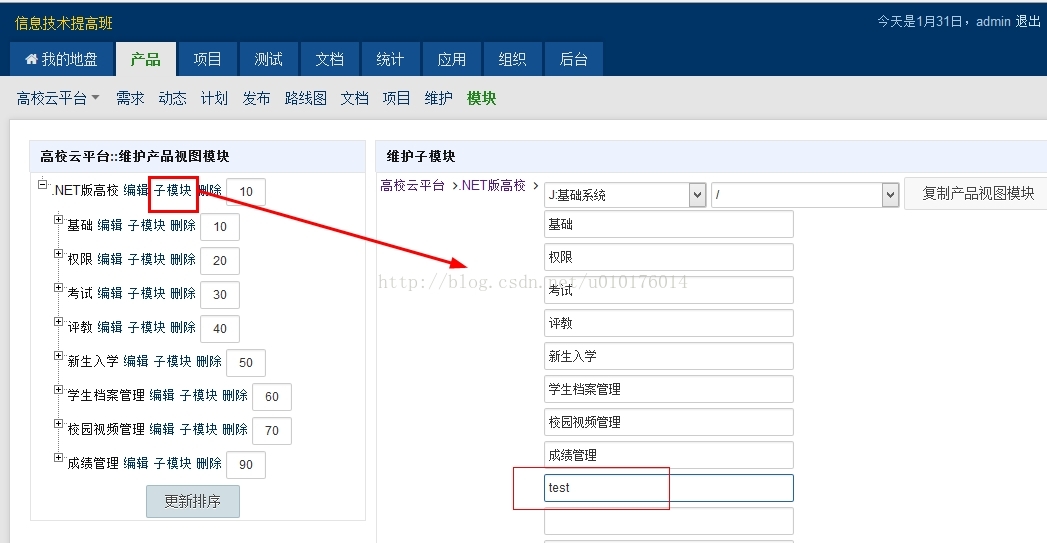Open the J:基础系统 dropdown
Image resolution: width=1047 pixels, height=543 pixels.
pyautogui.click(x=626, y=195)
